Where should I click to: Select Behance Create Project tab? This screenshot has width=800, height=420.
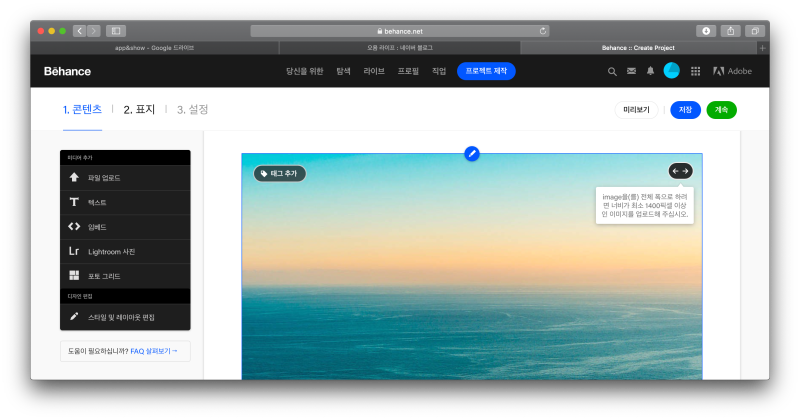pos(638,48)
